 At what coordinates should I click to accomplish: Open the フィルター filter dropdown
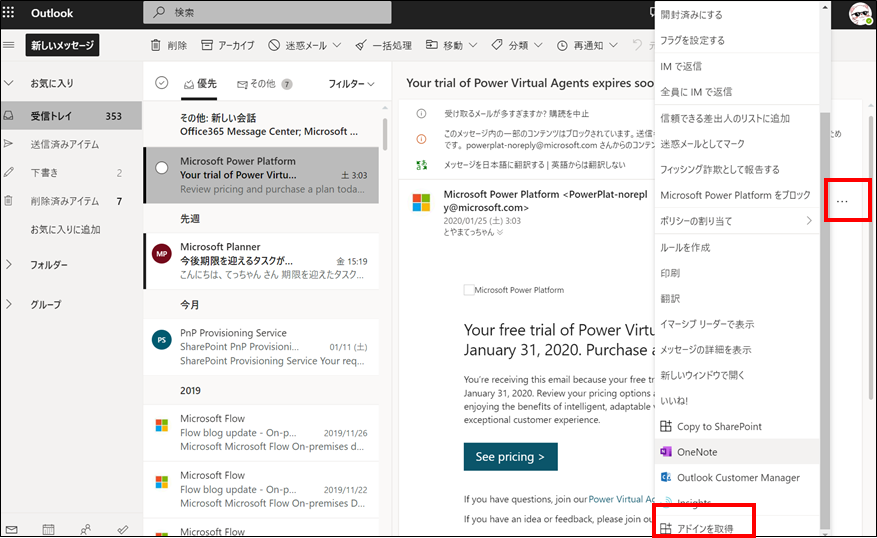(351, 84)
